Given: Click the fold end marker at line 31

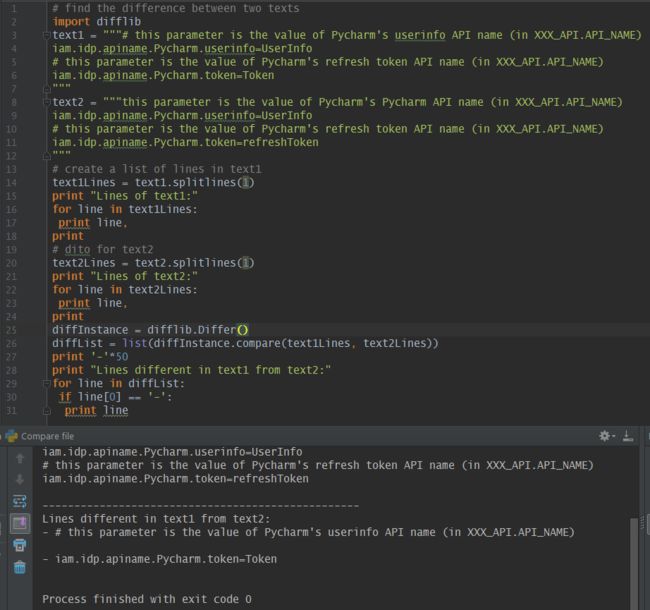Looking at the screenshot, I should tap(46, 411).
